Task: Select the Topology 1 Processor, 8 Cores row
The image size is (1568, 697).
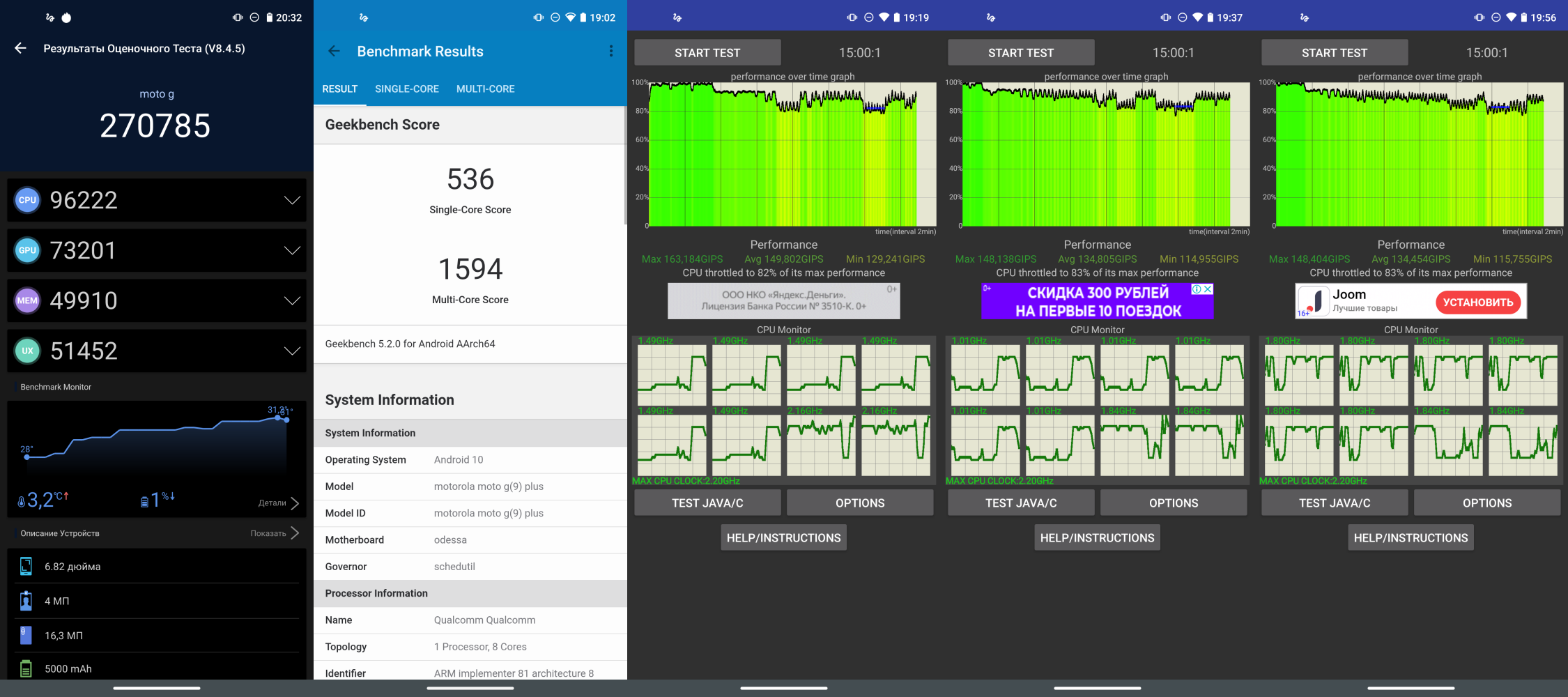Action: pos(470,647)
